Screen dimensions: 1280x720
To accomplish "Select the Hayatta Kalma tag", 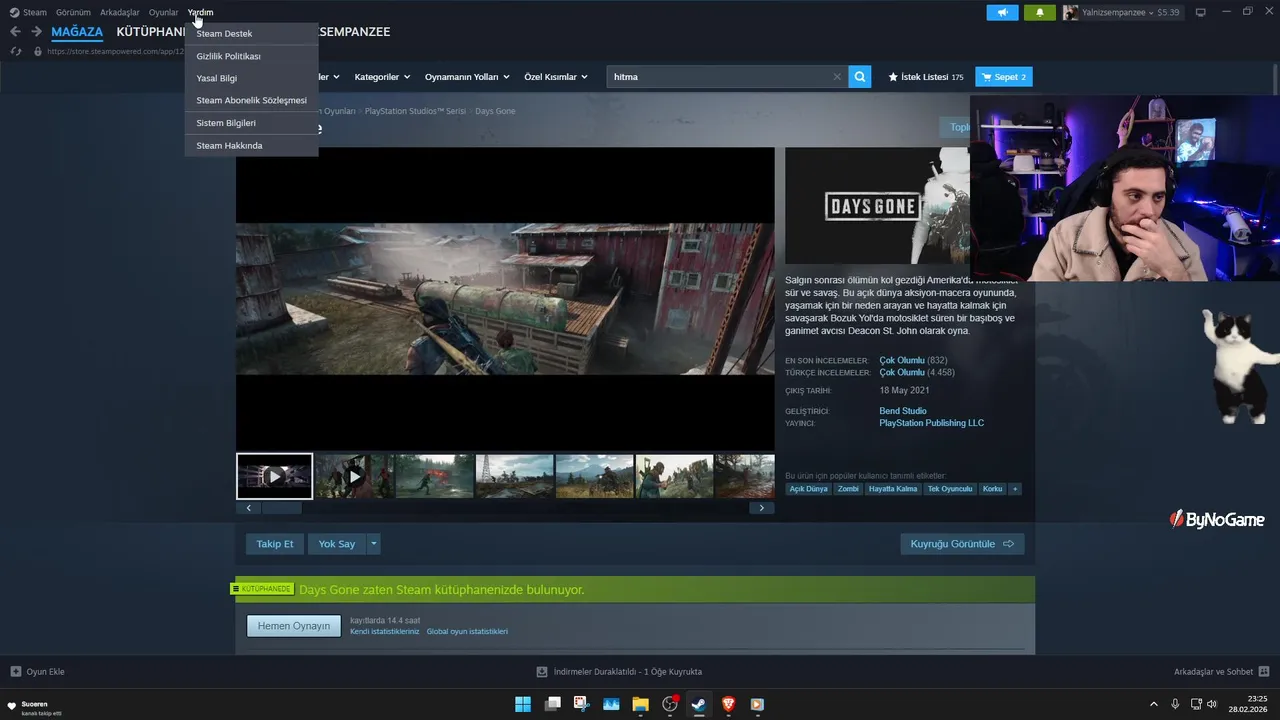I will pyautogui.click(x=893, y=489).
